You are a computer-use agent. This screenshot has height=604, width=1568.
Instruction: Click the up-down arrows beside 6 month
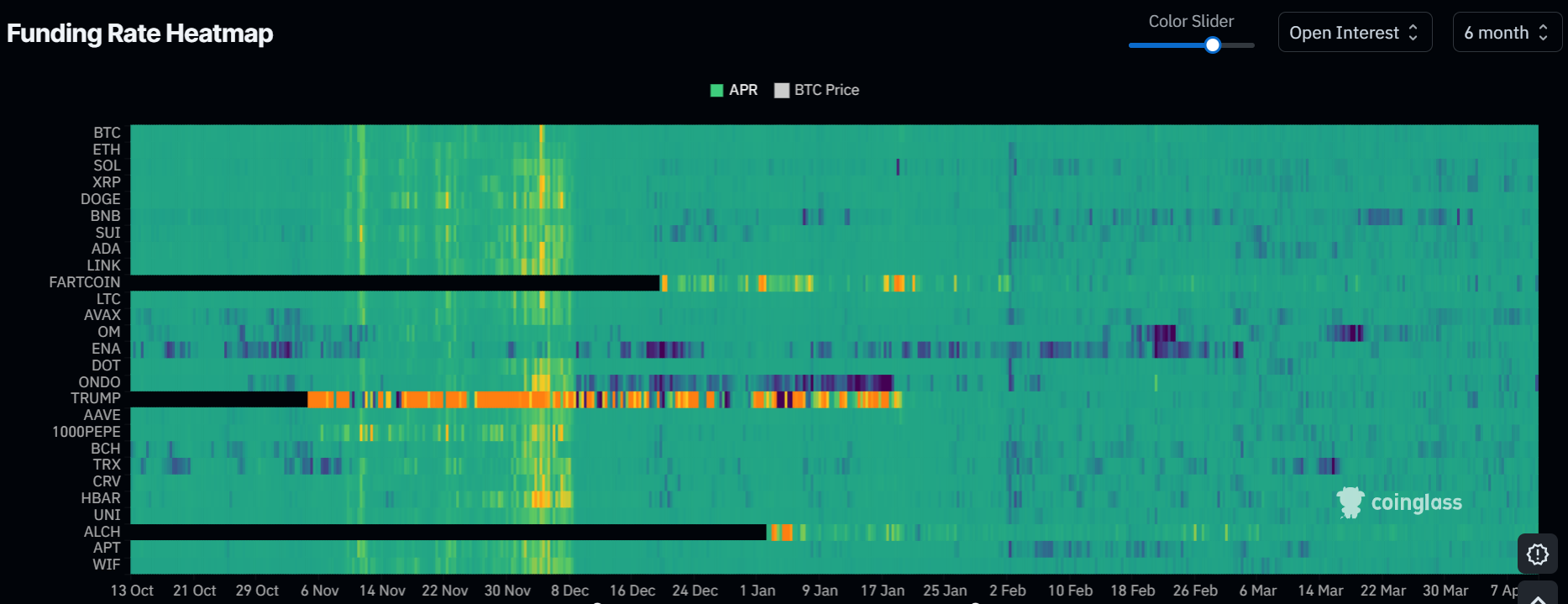[x=1543, y=33]
